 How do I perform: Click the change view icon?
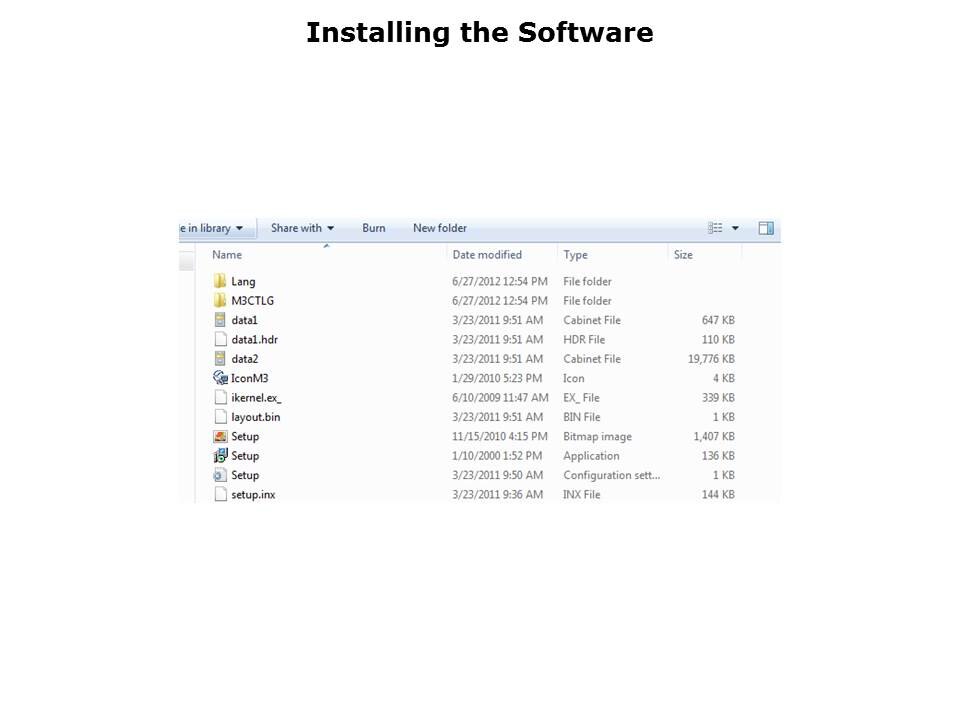(715, 228)
